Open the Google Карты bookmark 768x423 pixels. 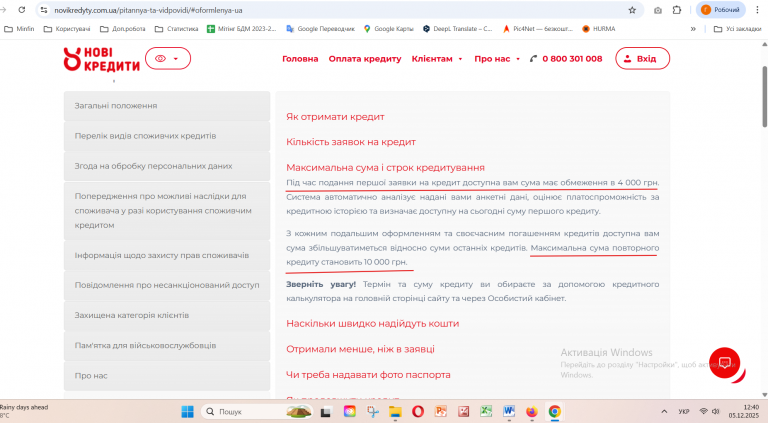388,29
